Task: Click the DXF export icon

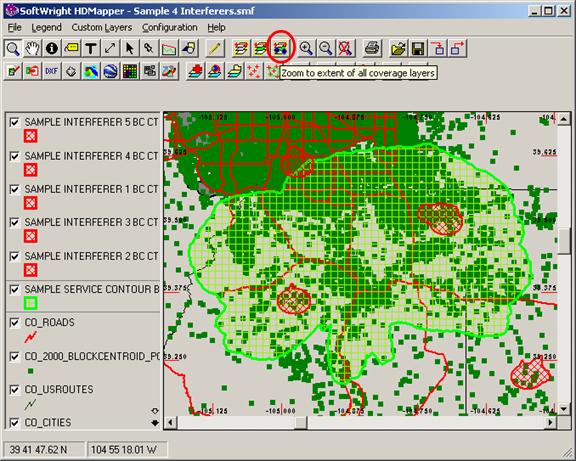Action: [x=51, y=71]
